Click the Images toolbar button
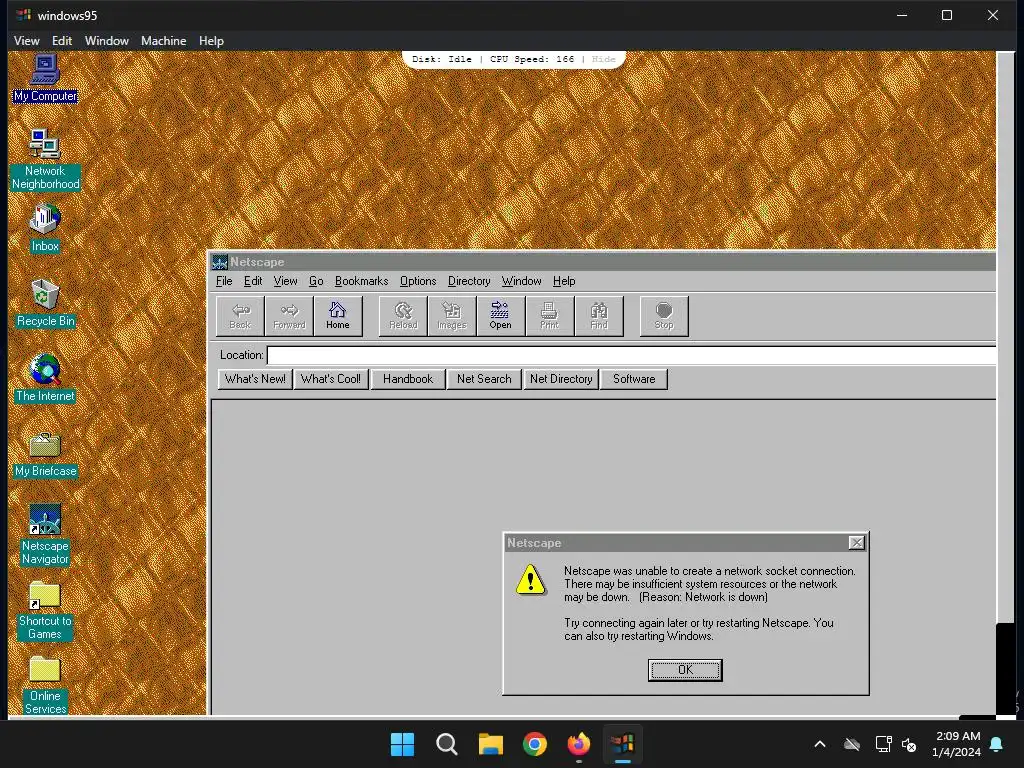The height and width of the screenshot is (768, 1024). click(x=452, y=316)
